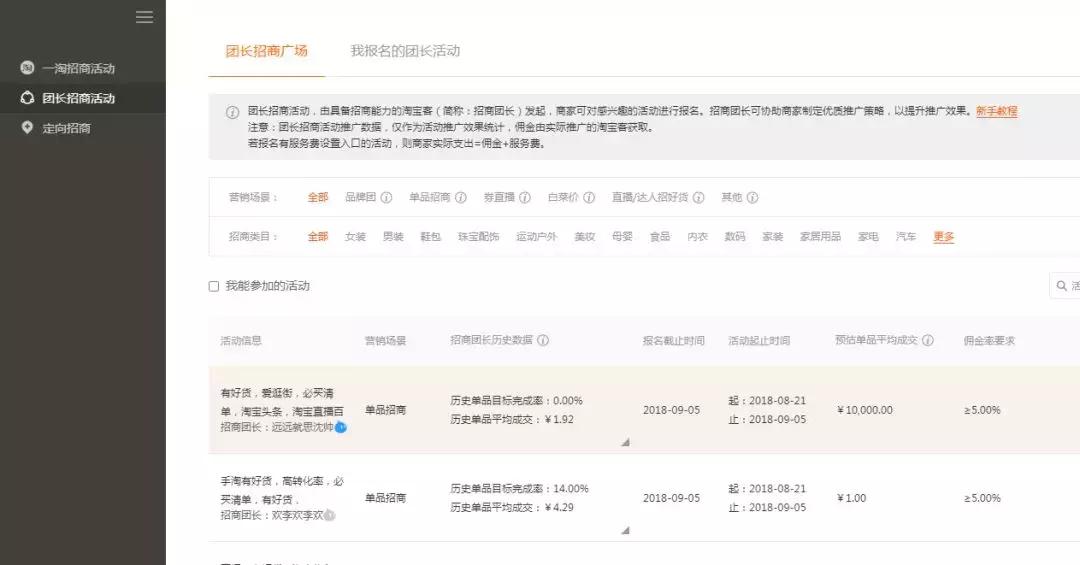Click 历史单品平均成交：¥1.92 text
Screen dimensions: 1080x565
[512, 420]
